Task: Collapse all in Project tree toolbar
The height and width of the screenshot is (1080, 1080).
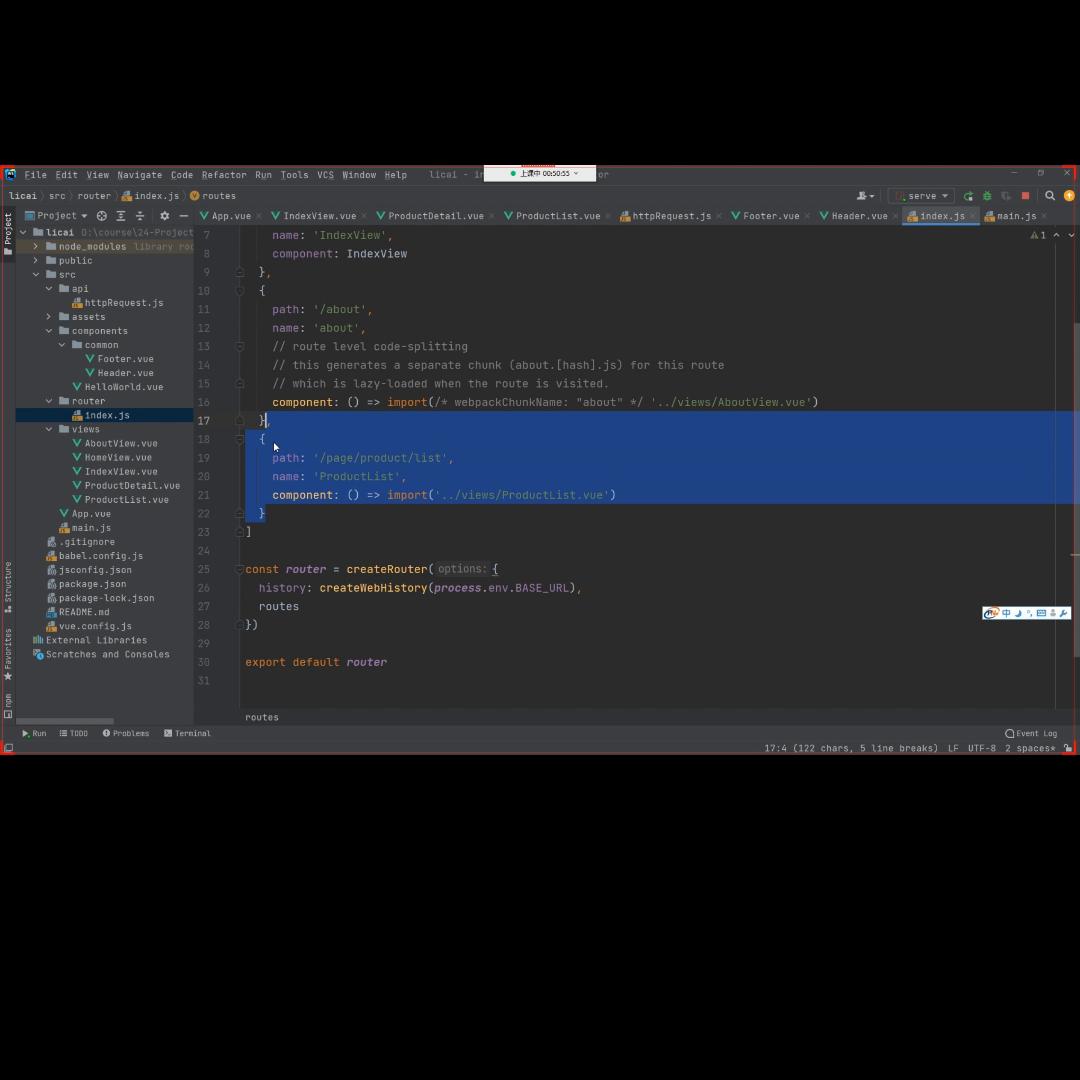Action: pos(140,216)
